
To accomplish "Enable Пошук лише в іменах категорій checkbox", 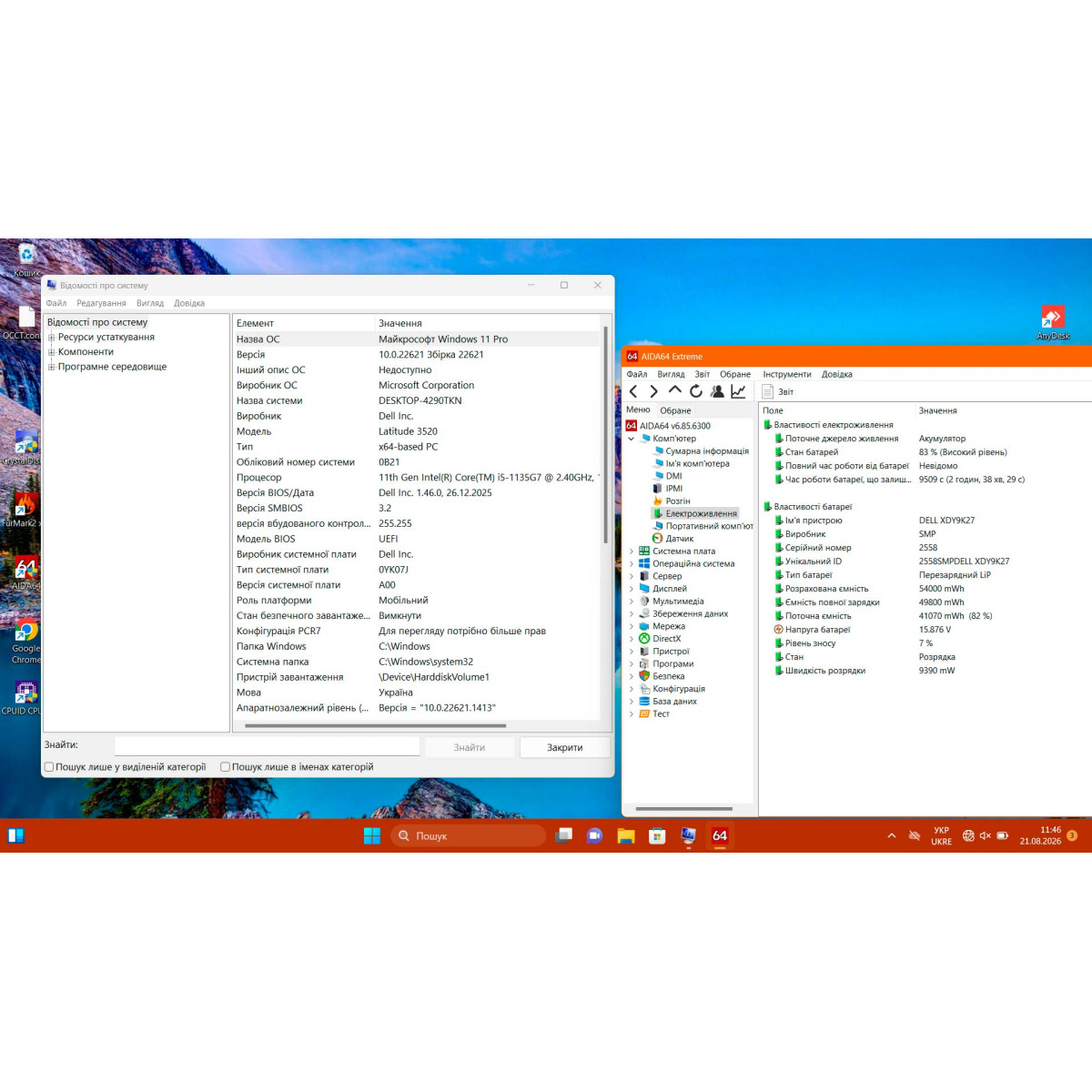I will tap(225, 767).
